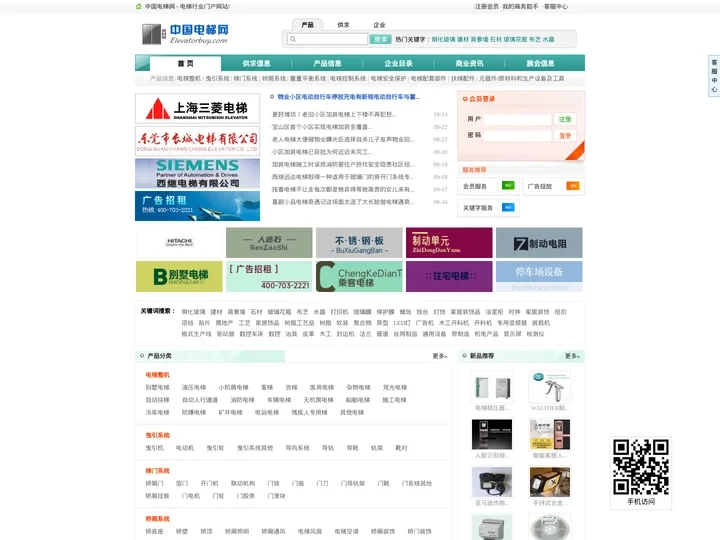The width and height of the screenshot is (720, 540).
Task: Click the 手机访问 QR code image
Action: click(641, 467)
